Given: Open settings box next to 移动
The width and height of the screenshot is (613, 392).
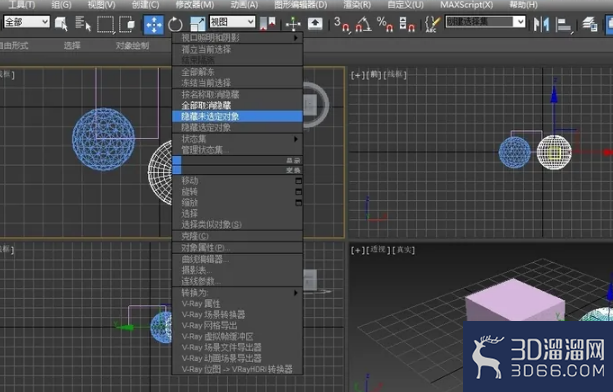Looking at the screenshot, I should [299, 181].
